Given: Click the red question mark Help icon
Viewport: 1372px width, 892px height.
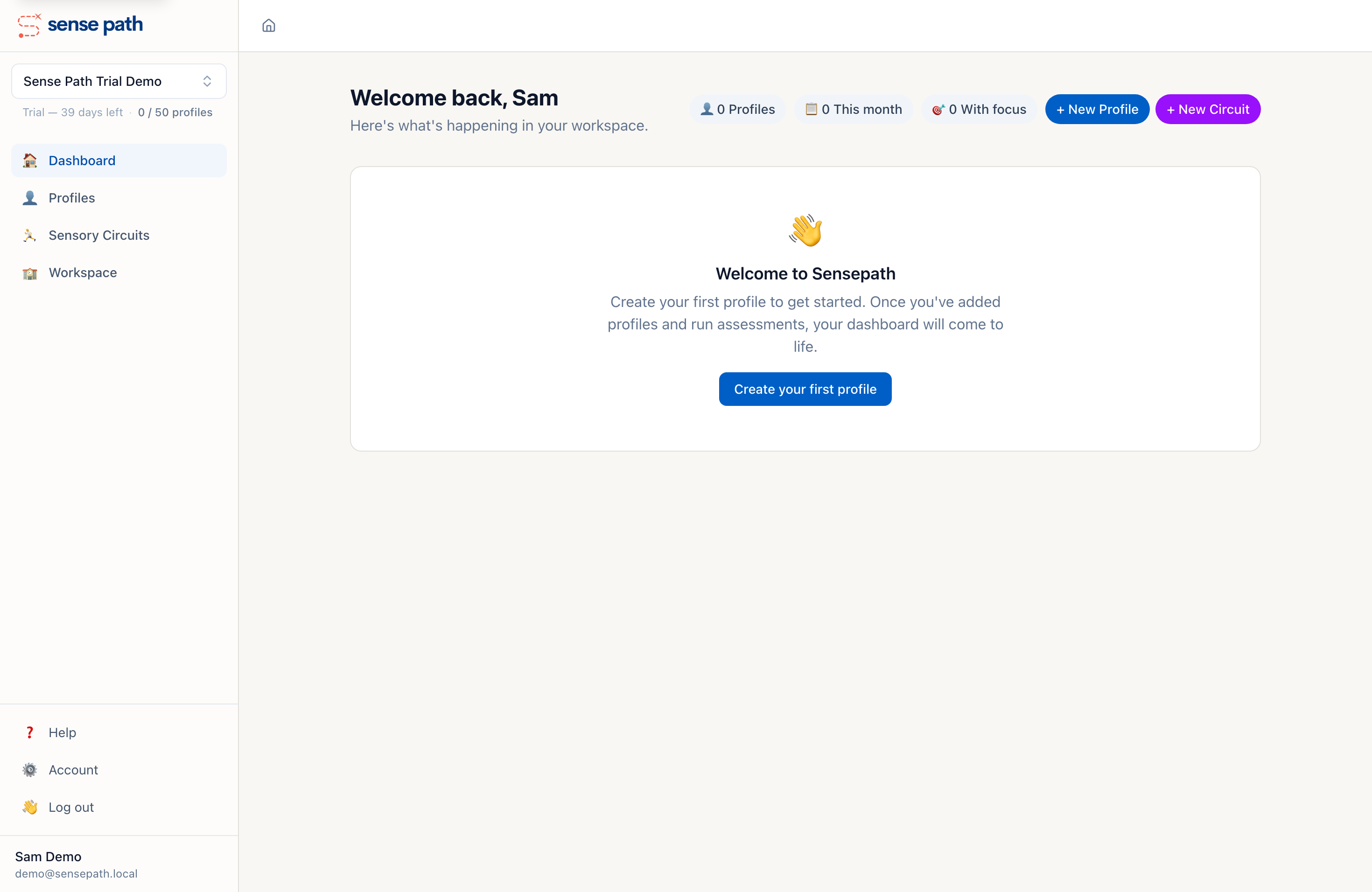Looking at the screenshot, I should [x=30, y=732].
